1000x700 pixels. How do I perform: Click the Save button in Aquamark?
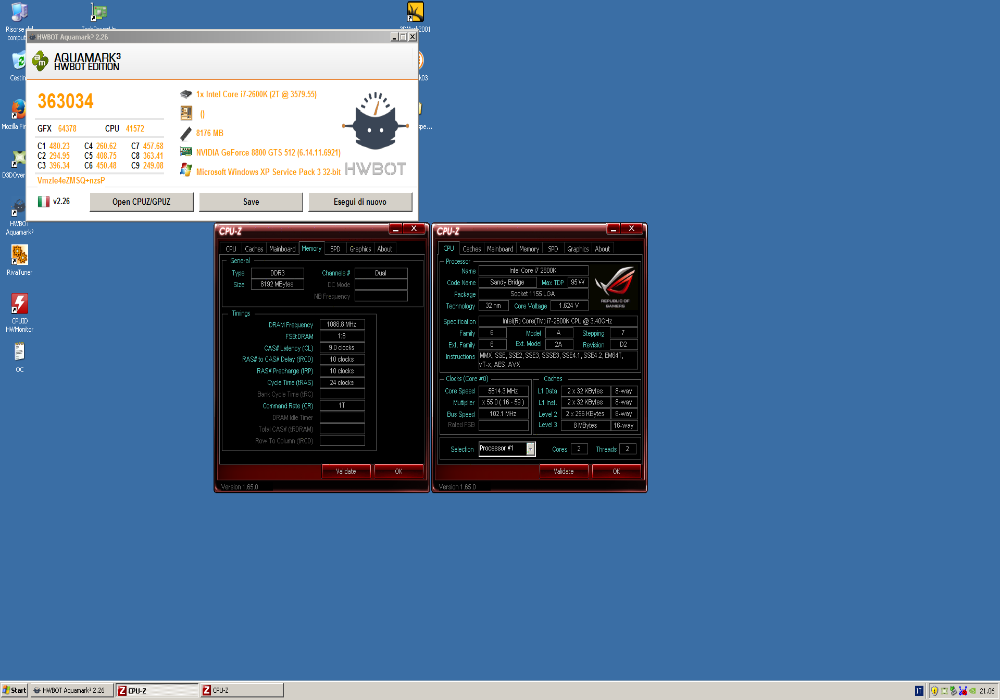click(x=251, y=202)
